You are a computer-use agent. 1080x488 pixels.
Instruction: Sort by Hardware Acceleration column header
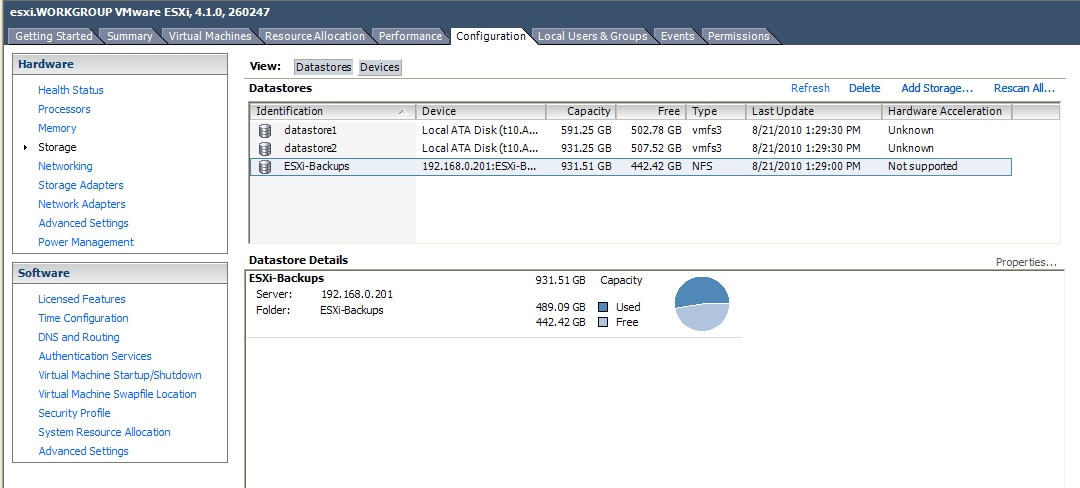[x=946, y=112]
